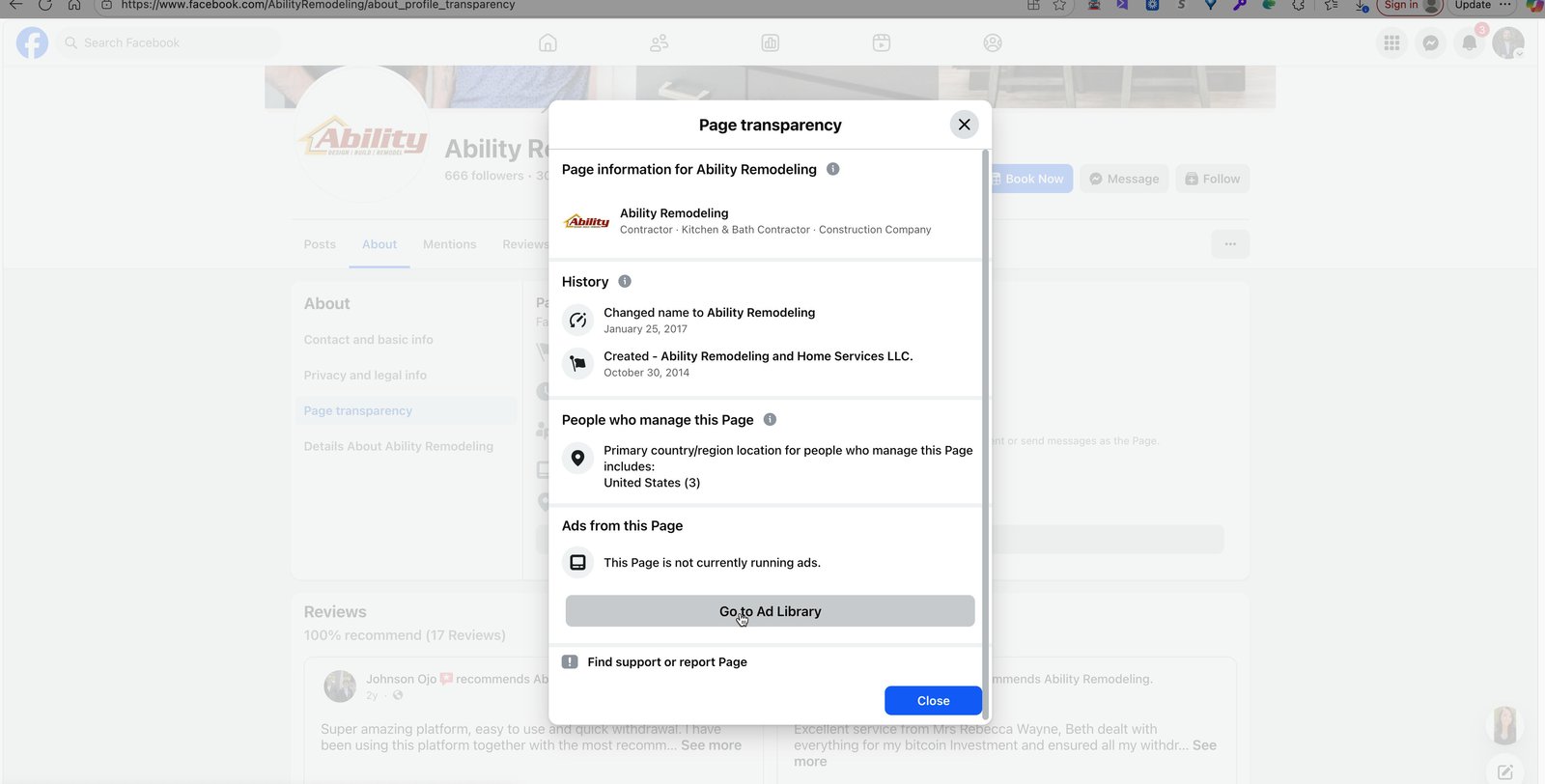Expand the Rebecca Wayne review with See more
This screenshot has height=784, width=1545.
(x=1204, y=745)
